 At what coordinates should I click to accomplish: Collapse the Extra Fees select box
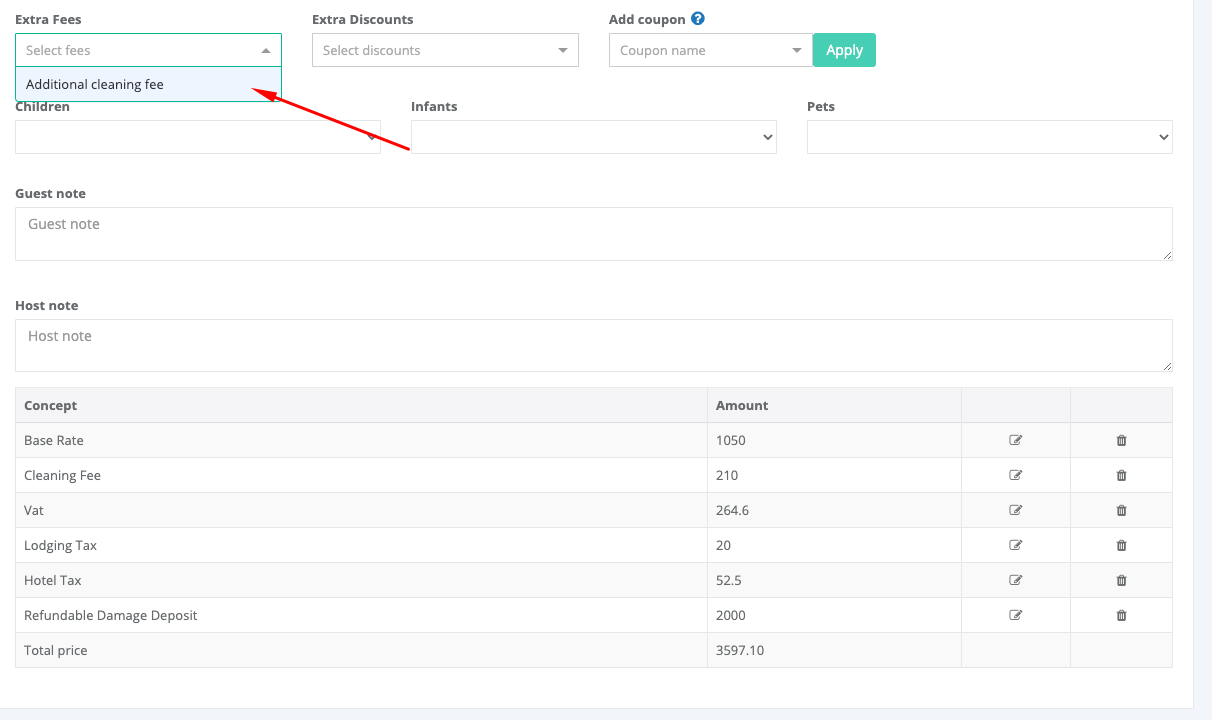tap(265, 50)
